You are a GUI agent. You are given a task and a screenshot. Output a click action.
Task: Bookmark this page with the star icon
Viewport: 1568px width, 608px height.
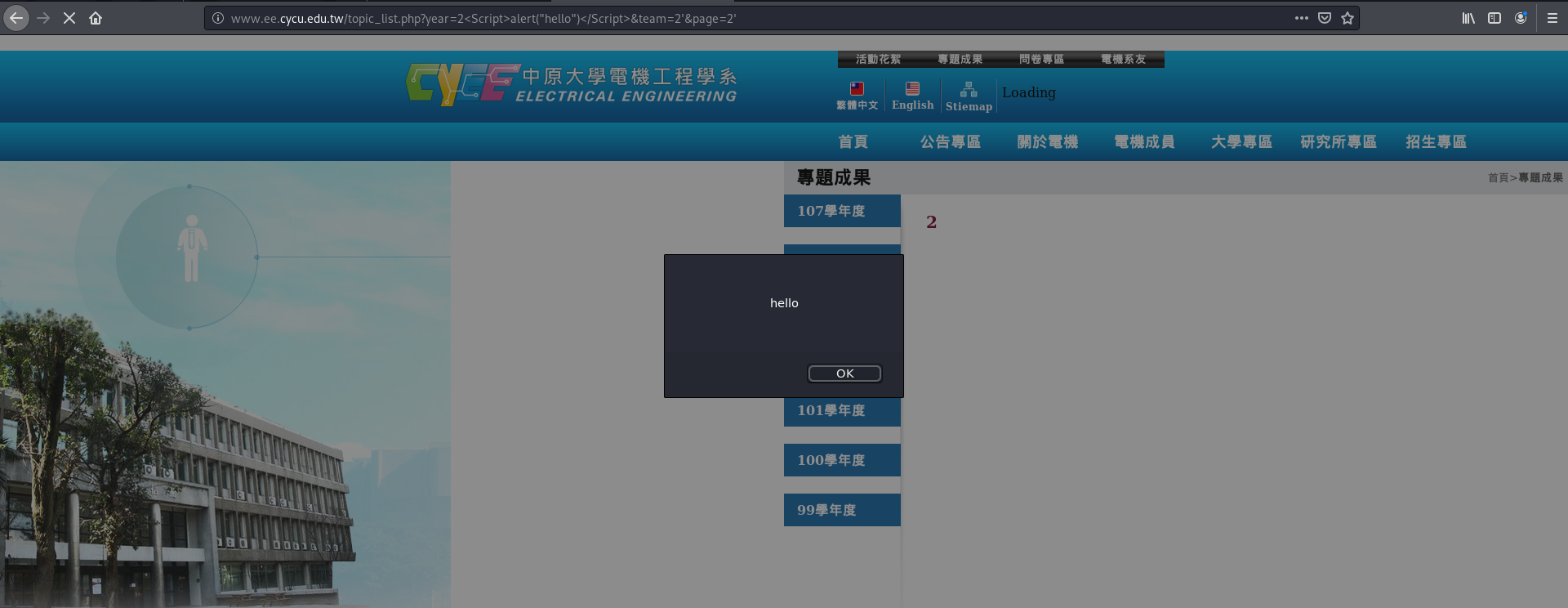(1347, 18)
